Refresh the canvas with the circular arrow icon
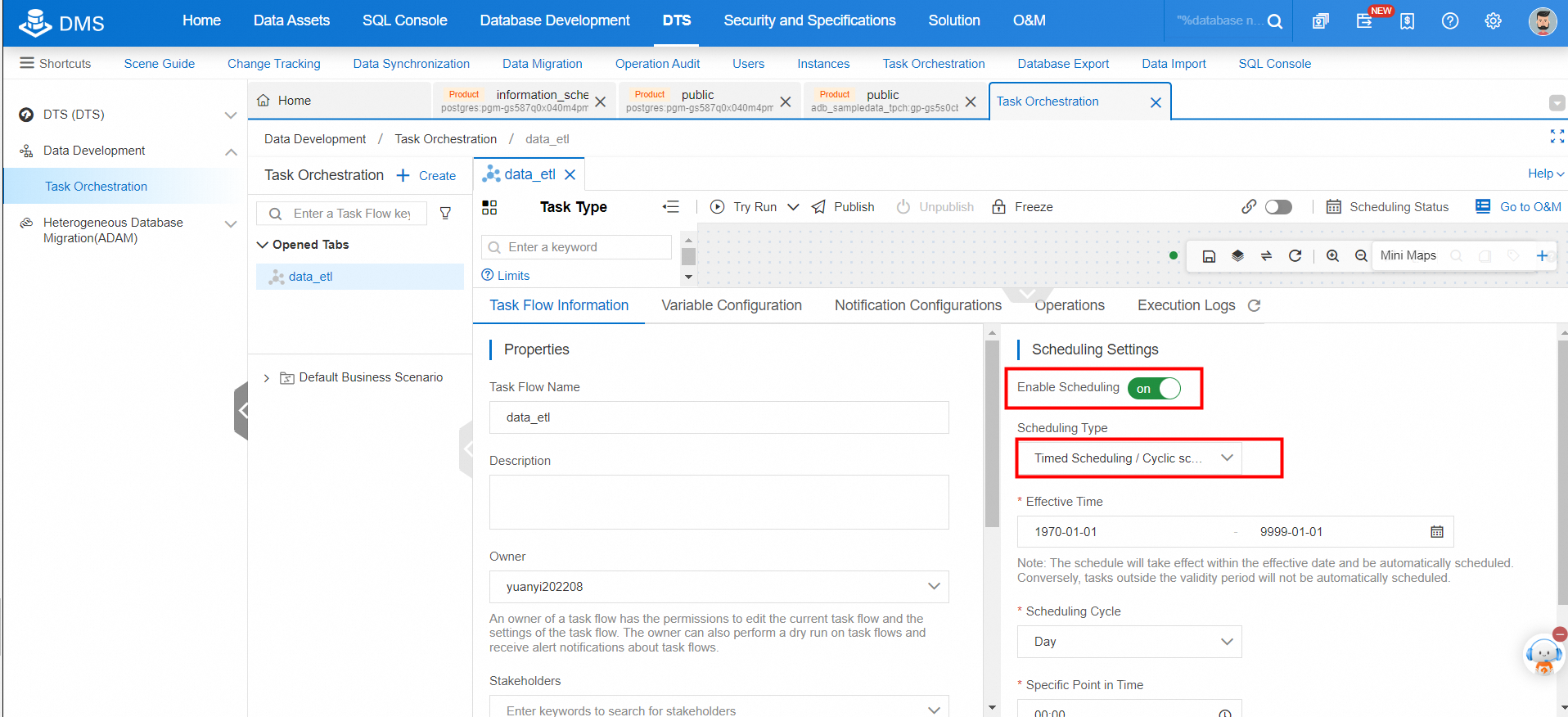Image resolution: width=1568 pixels, height=717 pixels. (1295, 256)
